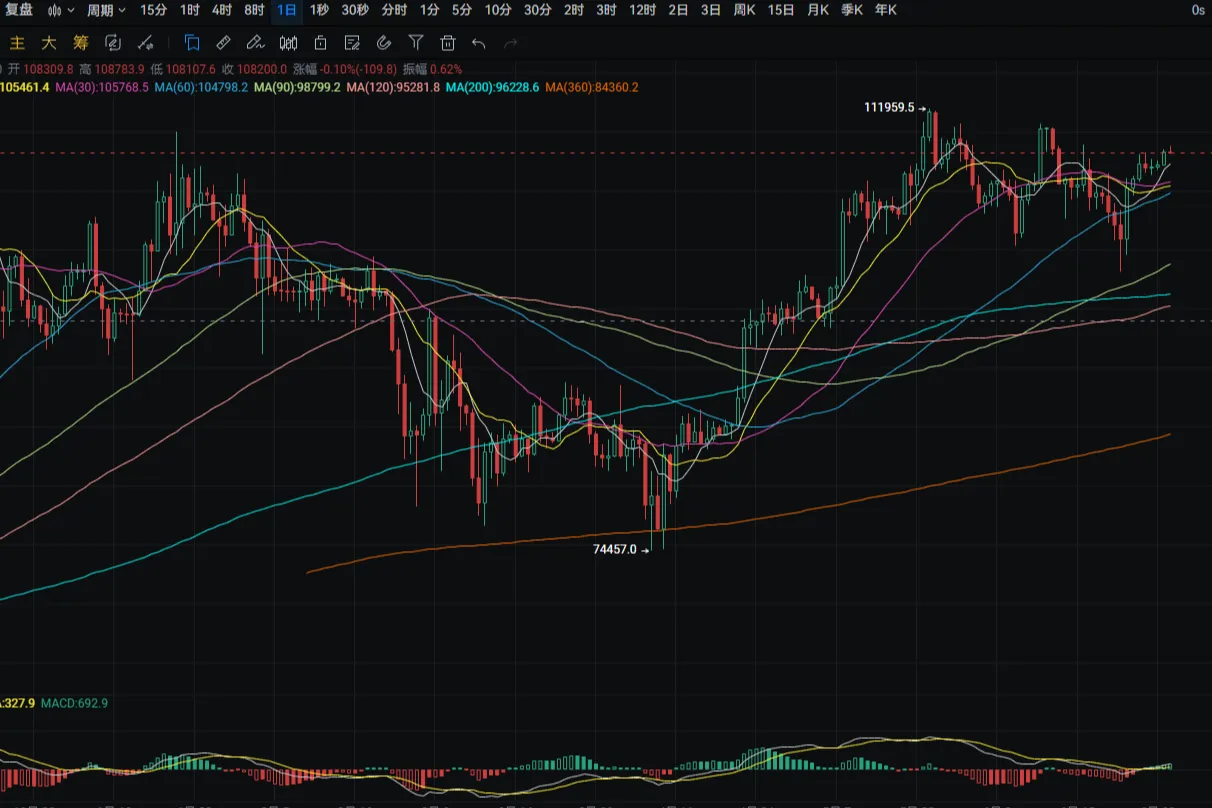Switch to 周K weekly candles
1212x808 pixels.
click(x=744, y=10)
